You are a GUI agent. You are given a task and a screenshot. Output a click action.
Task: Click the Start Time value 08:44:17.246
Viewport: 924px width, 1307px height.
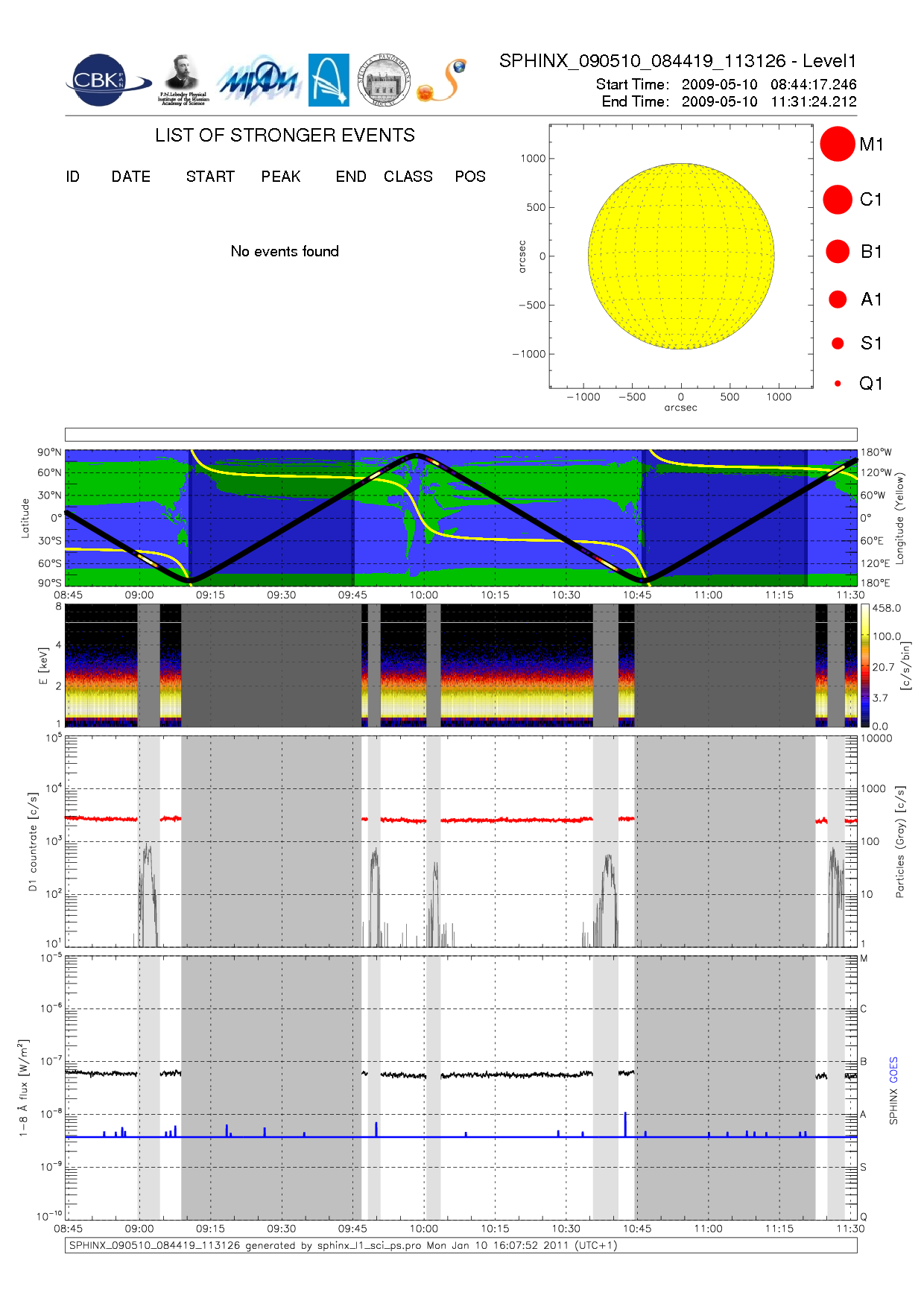pos(814,84)
